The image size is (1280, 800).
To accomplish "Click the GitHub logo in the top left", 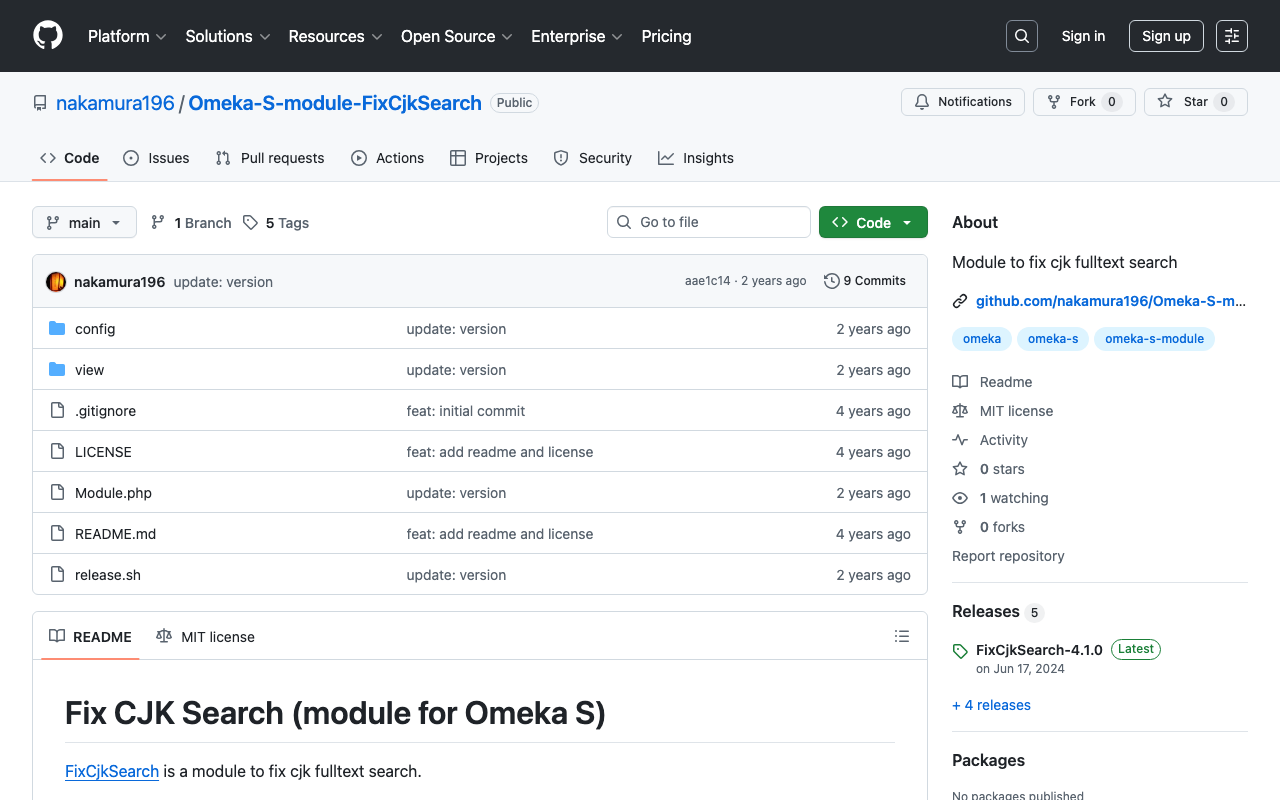I will point(47,36).
